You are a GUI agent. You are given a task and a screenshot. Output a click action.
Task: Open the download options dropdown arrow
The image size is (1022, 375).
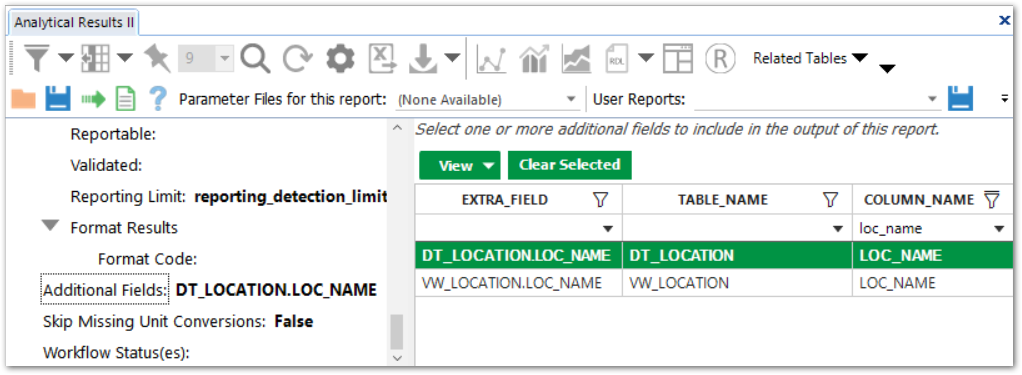[x=452, y=59]
